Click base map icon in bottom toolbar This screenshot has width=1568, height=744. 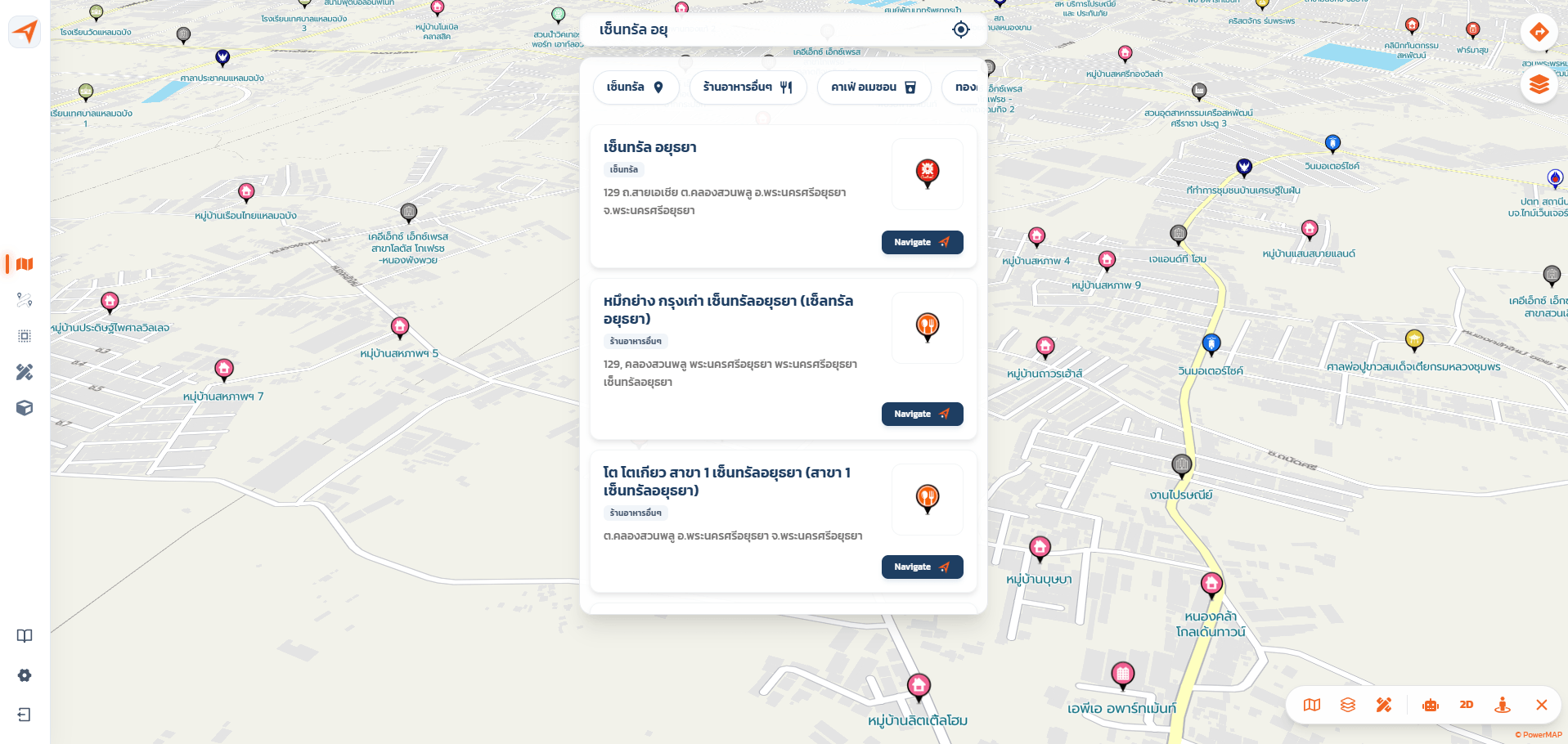pyautogui.click(x=1312, y=705)
